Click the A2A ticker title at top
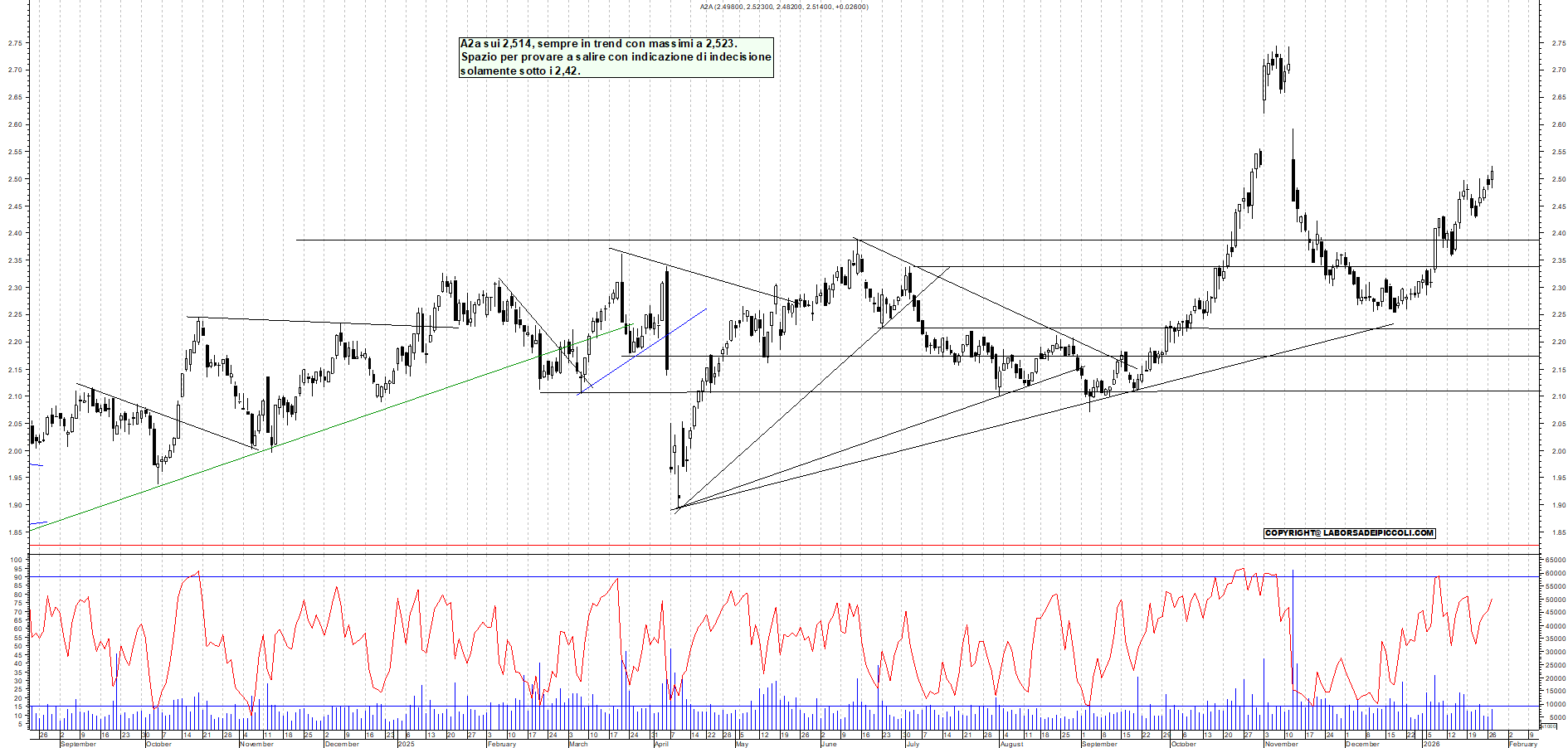The image size is (1568, 748). (783, 7)
